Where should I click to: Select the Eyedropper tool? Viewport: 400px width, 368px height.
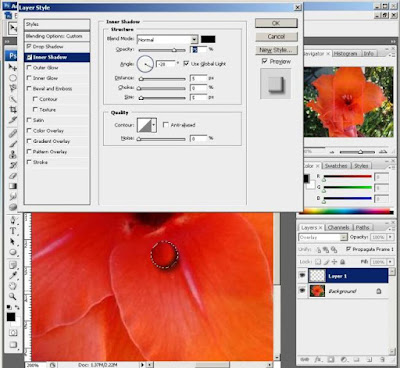tap(13, 275)
